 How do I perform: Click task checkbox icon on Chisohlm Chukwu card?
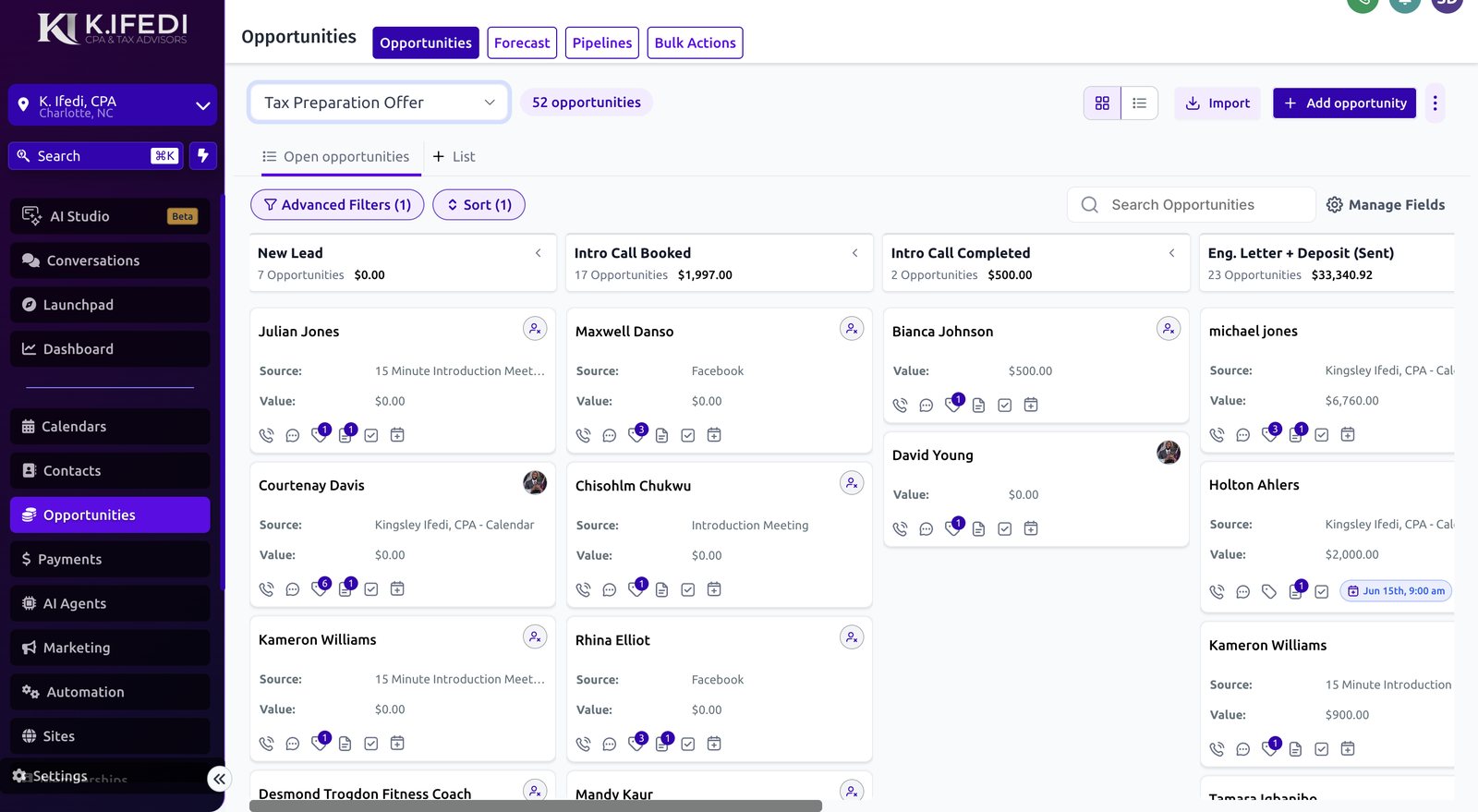pyautogui.click(x=688, y=589)
